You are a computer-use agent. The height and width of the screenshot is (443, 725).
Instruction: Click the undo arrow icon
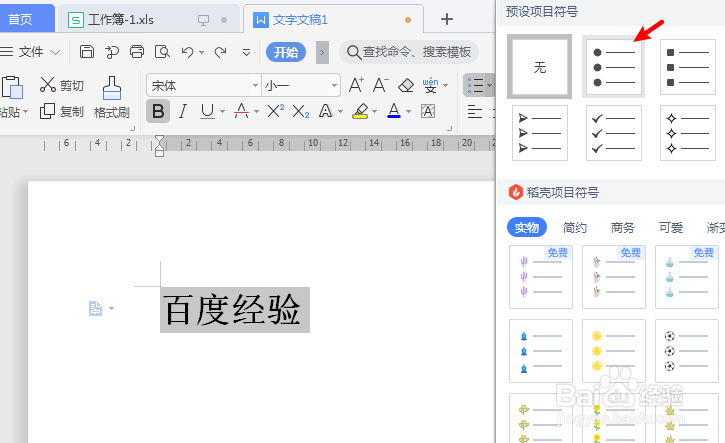[187, 52]
